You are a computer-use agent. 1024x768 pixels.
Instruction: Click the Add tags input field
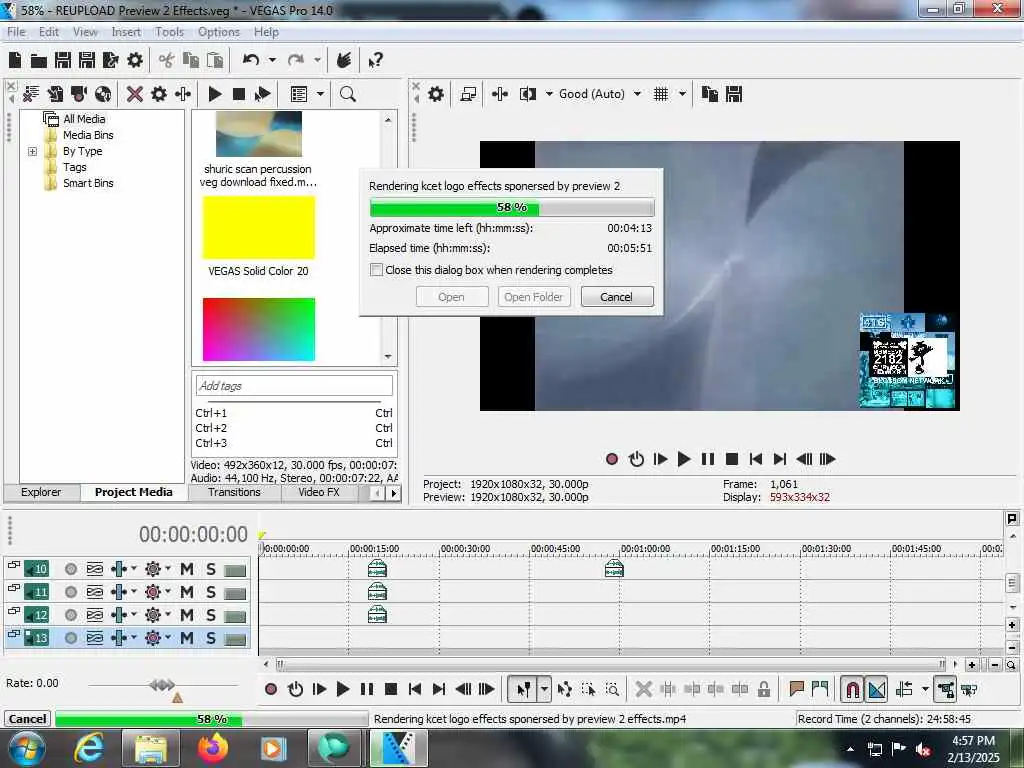tap(295, 386)
